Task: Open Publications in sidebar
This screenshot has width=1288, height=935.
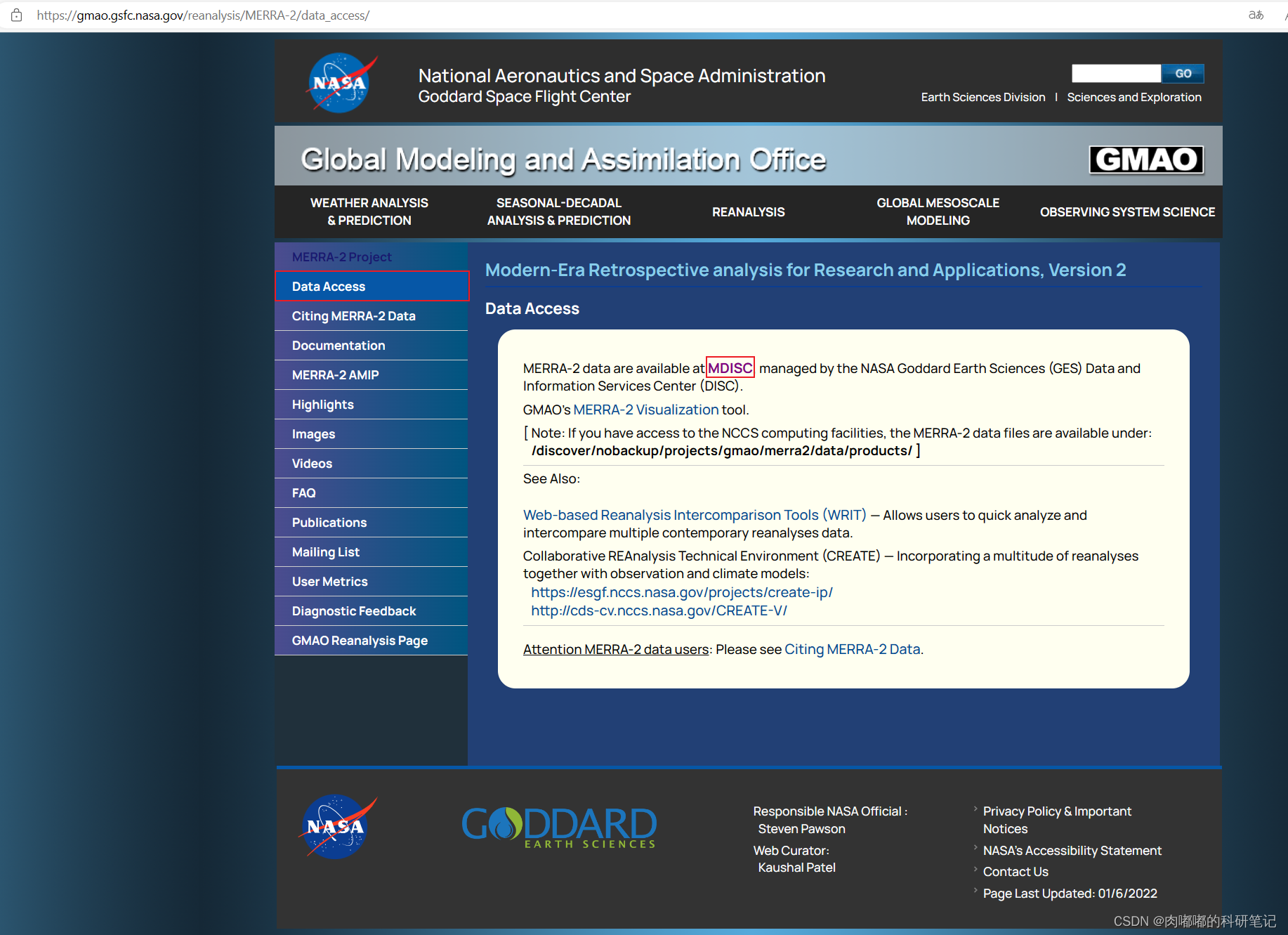Action: [371, 523]
